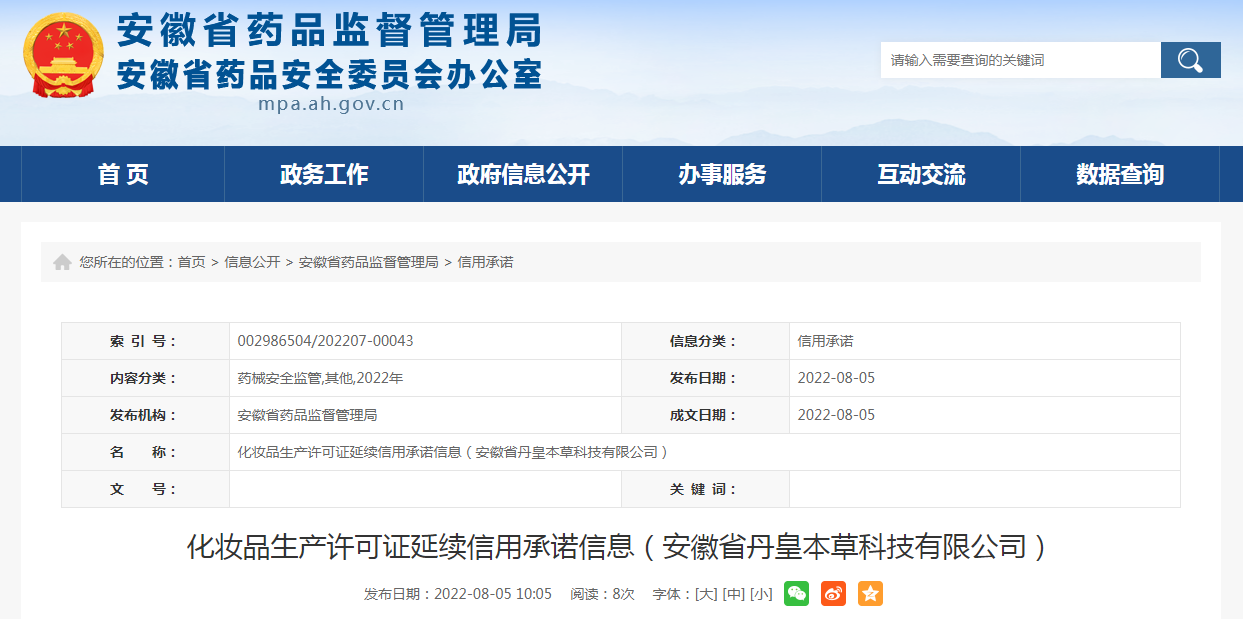This screenshot has width=1243, height=619.
Task: Share via the red Weibo icon
Action: pos(833,593)
